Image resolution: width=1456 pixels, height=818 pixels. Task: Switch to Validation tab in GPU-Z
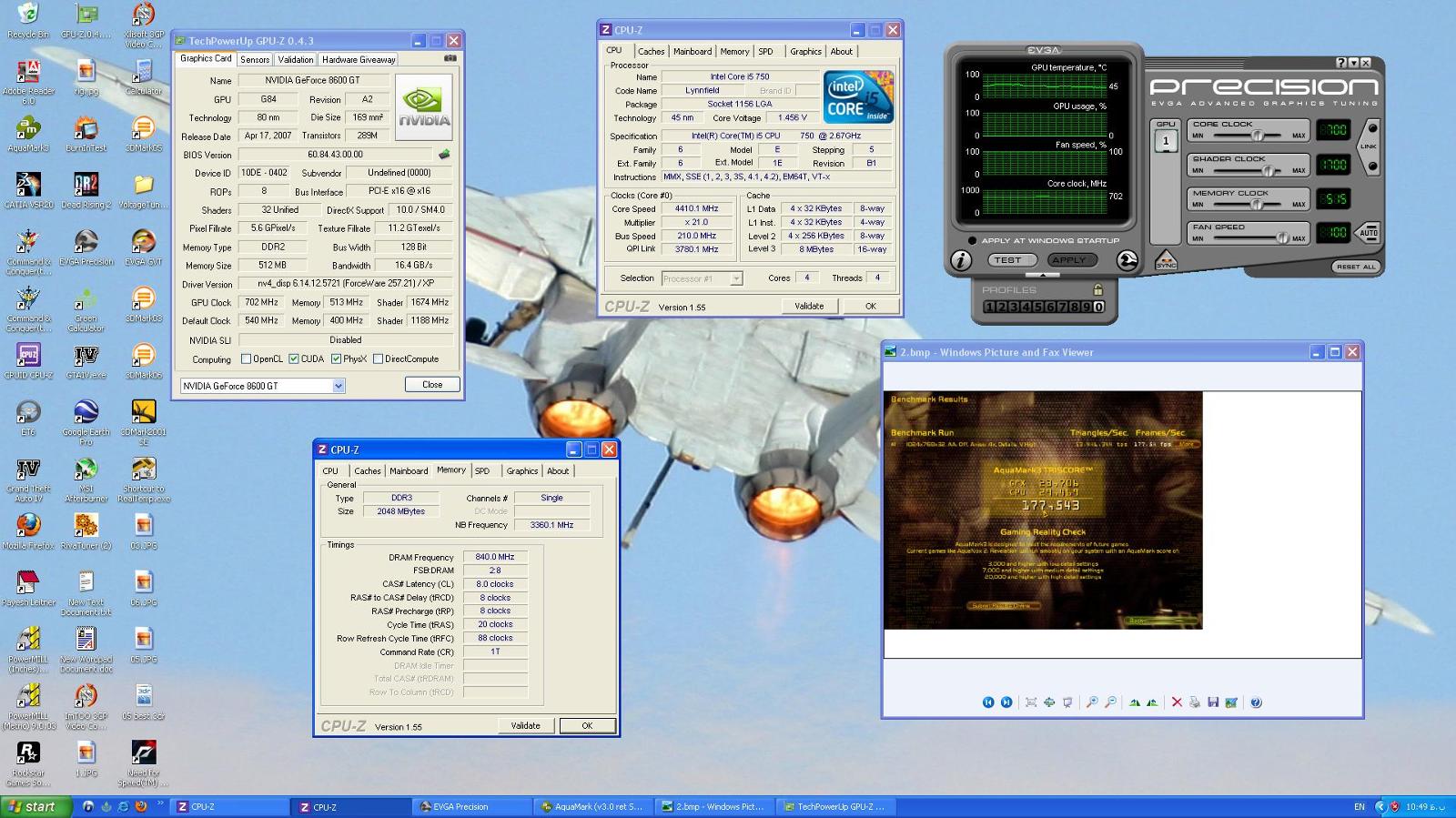(x=296, y=59)
